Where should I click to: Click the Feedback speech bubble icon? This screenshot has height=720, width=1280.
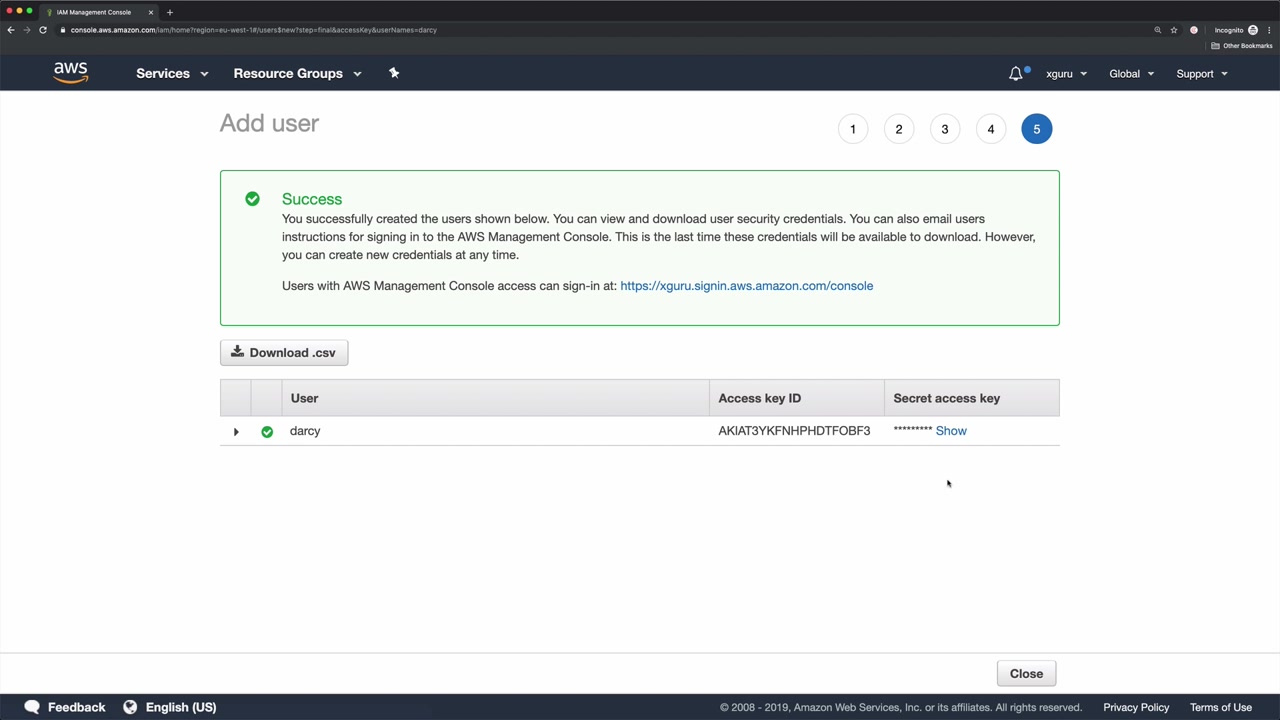pos(32,707)
